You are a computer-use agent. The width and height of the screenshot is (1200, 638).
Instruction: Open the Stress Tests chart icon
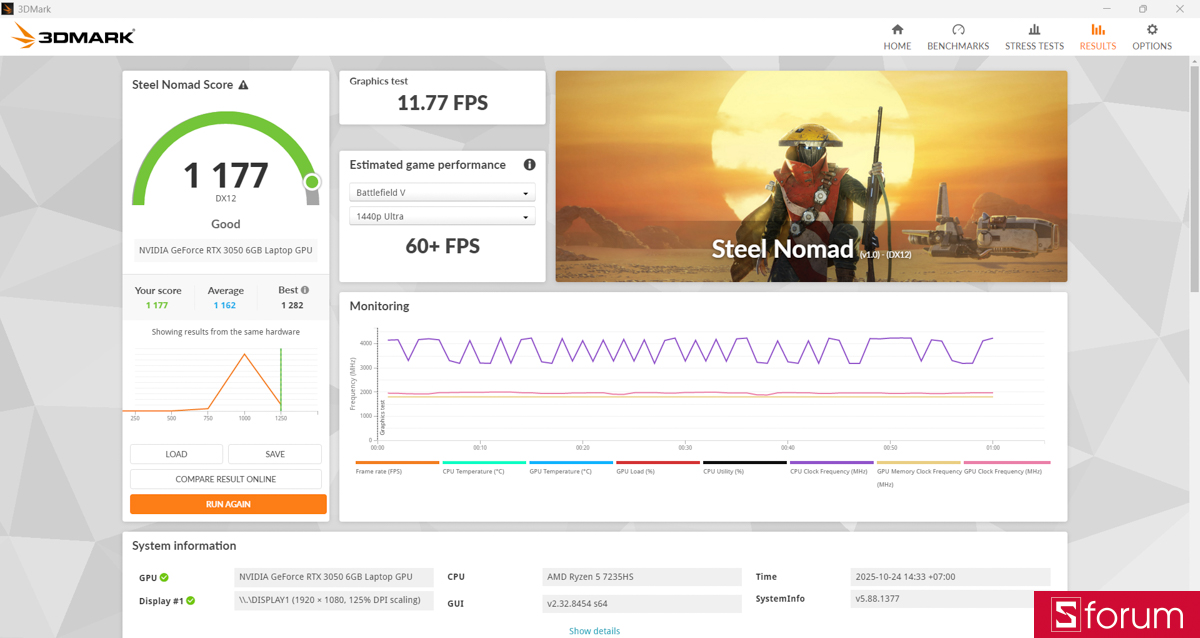click(1034, 30)
